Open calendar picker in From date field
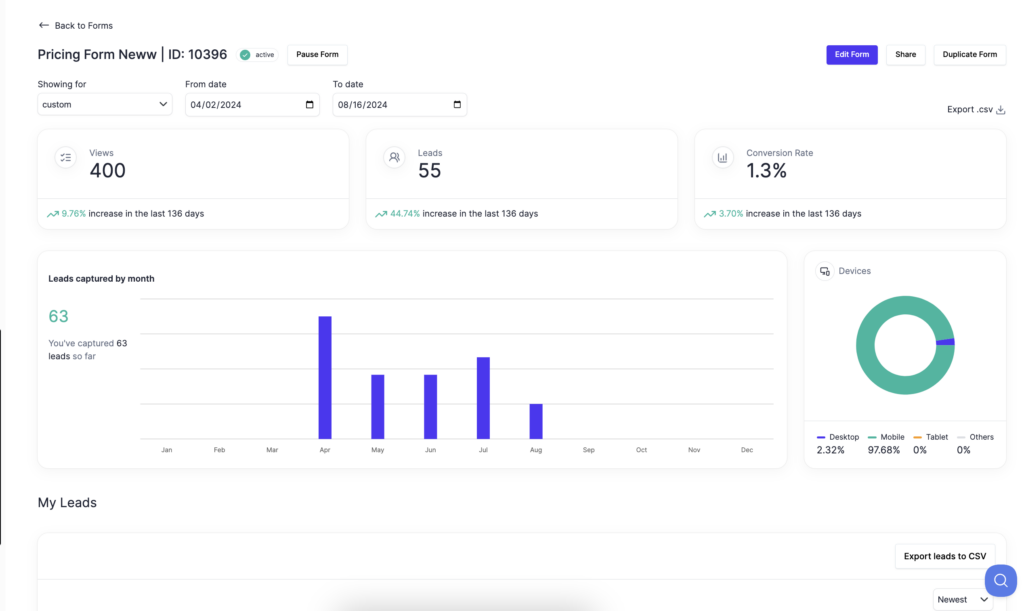The width and height of the screenshot is (1024, 611). [x=310, y=104]
